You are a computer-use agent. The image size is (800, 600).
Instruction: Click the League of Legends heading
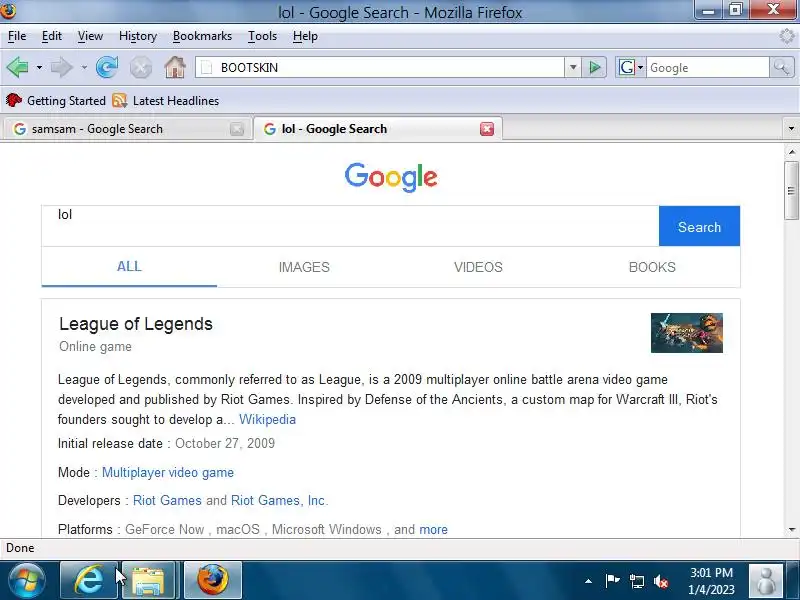point(136,324)
